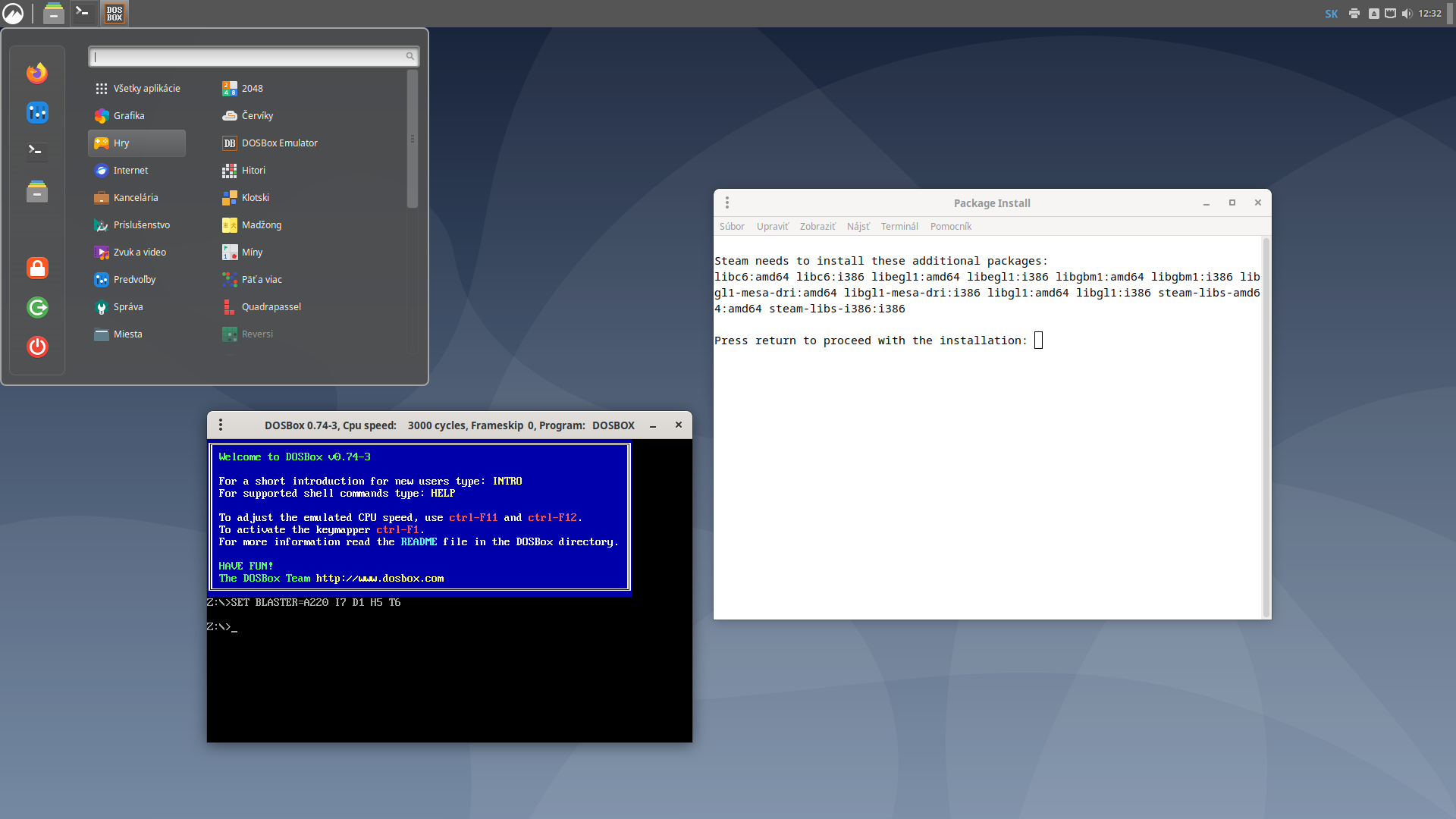Viewport: 1456px width, 819px height.
Task: Select the Zvuk a video category
Action: click(137, 253)
